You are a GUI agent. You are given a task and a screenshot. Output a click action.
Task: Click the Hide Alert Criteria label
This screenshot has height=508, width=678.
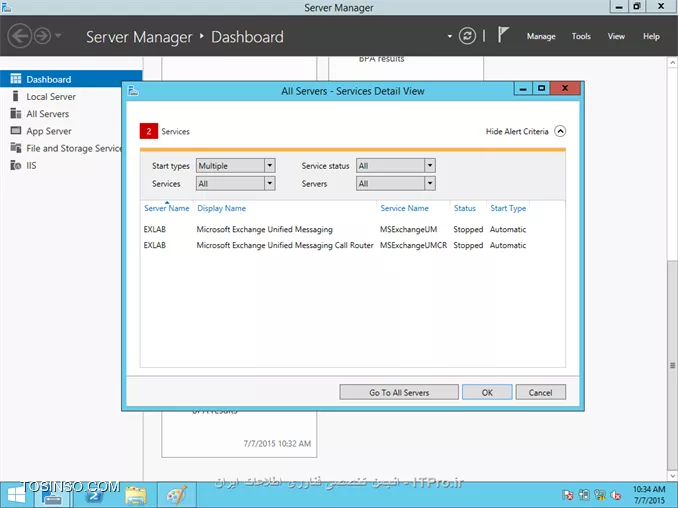[x=517, y=131]
